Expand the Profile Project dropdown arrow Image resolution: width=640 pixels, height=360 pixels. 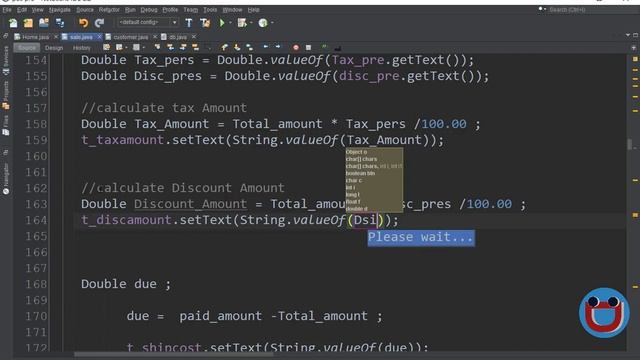[x=272, y=23]
